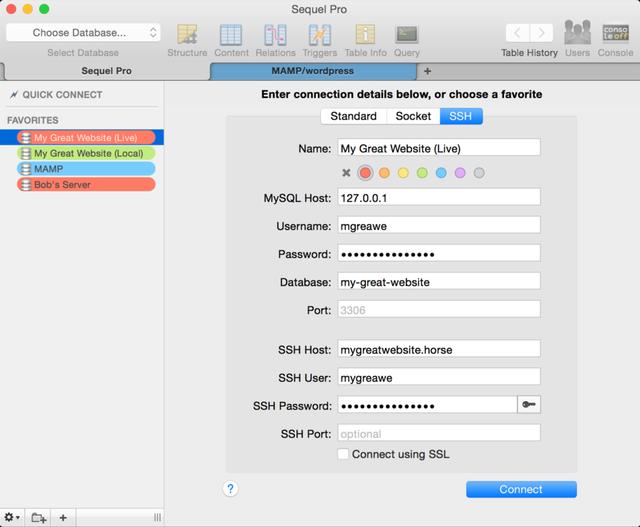Switch to the Socket connection tab
Screen dimensions: 640x527
(413, 116)
